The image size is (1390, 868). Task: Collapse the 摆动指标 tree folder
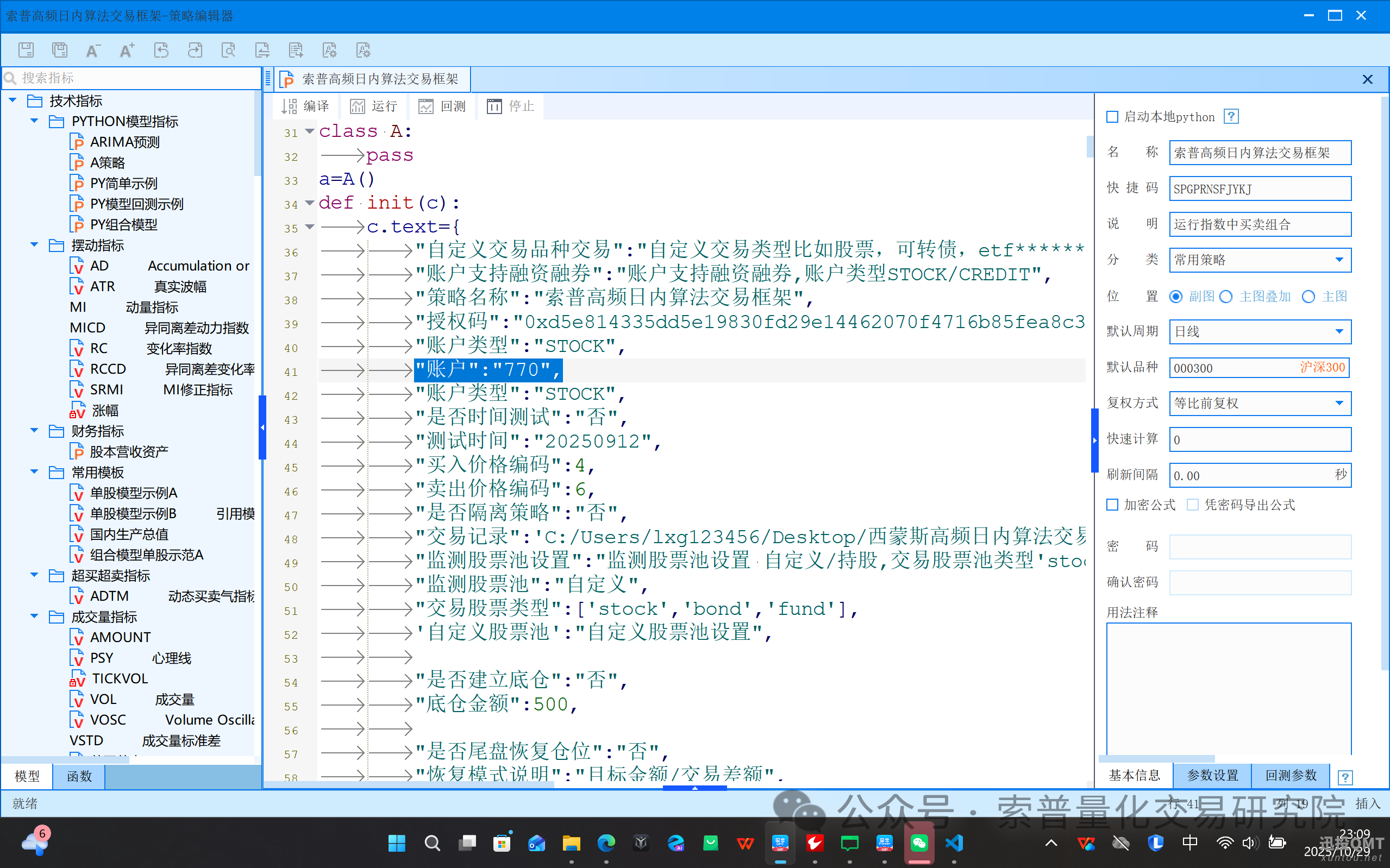pyautogui.click(x=34, y=245)
